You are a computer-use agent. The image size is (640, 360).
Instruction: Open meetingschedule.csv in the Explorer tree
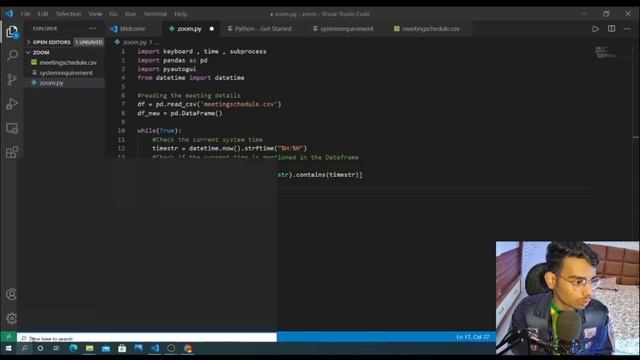(68, 63)
